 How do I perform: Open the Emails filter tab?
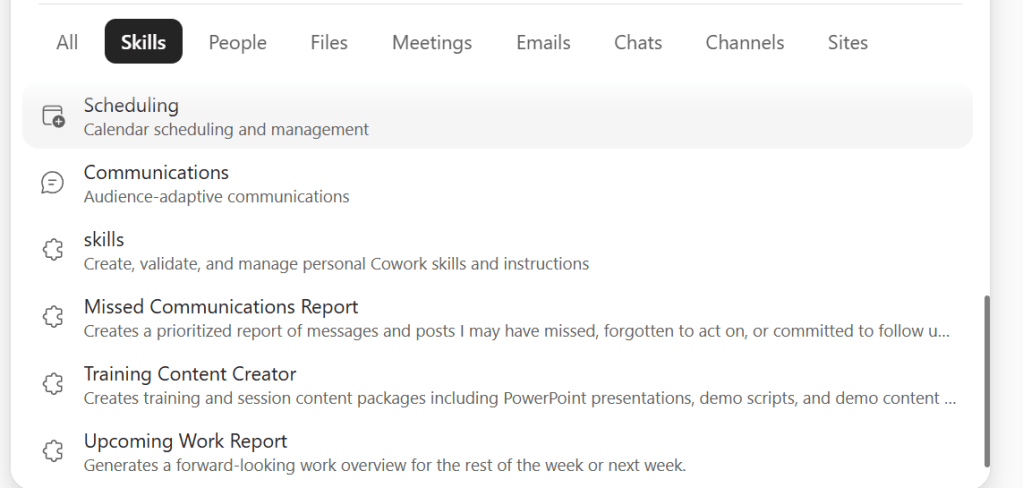[x=543, y=42]
